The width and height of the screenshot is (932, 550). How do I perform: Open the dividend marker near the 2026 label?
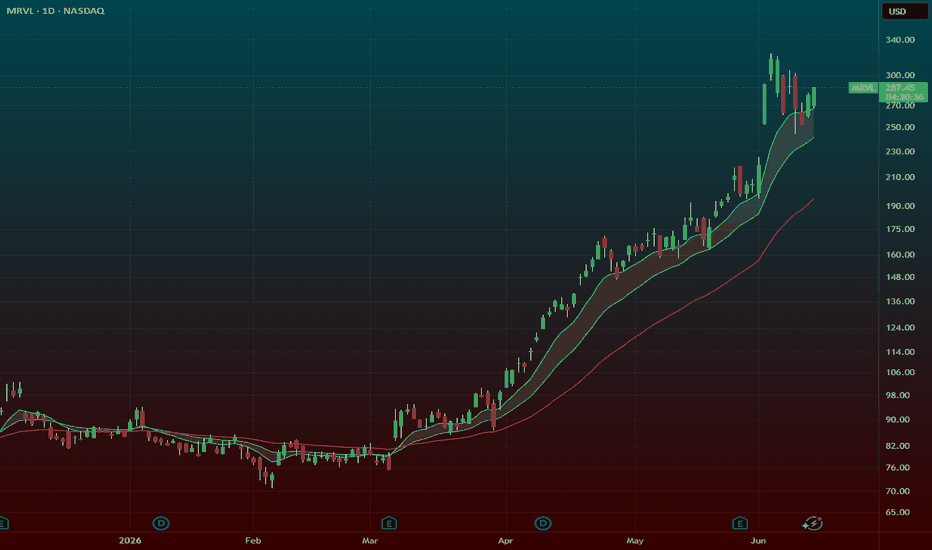click(161, 523)
